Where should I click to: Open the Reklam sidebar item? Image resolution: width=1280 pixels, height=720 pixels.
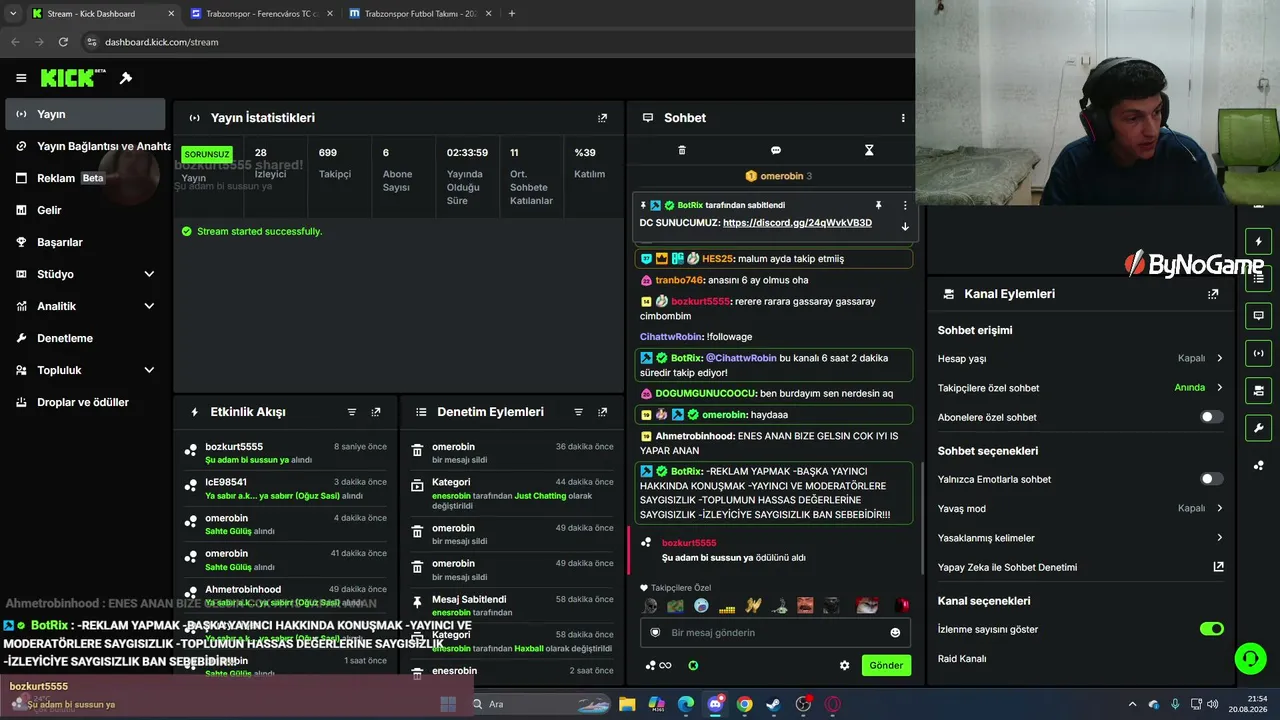click(x=86, y=178)
